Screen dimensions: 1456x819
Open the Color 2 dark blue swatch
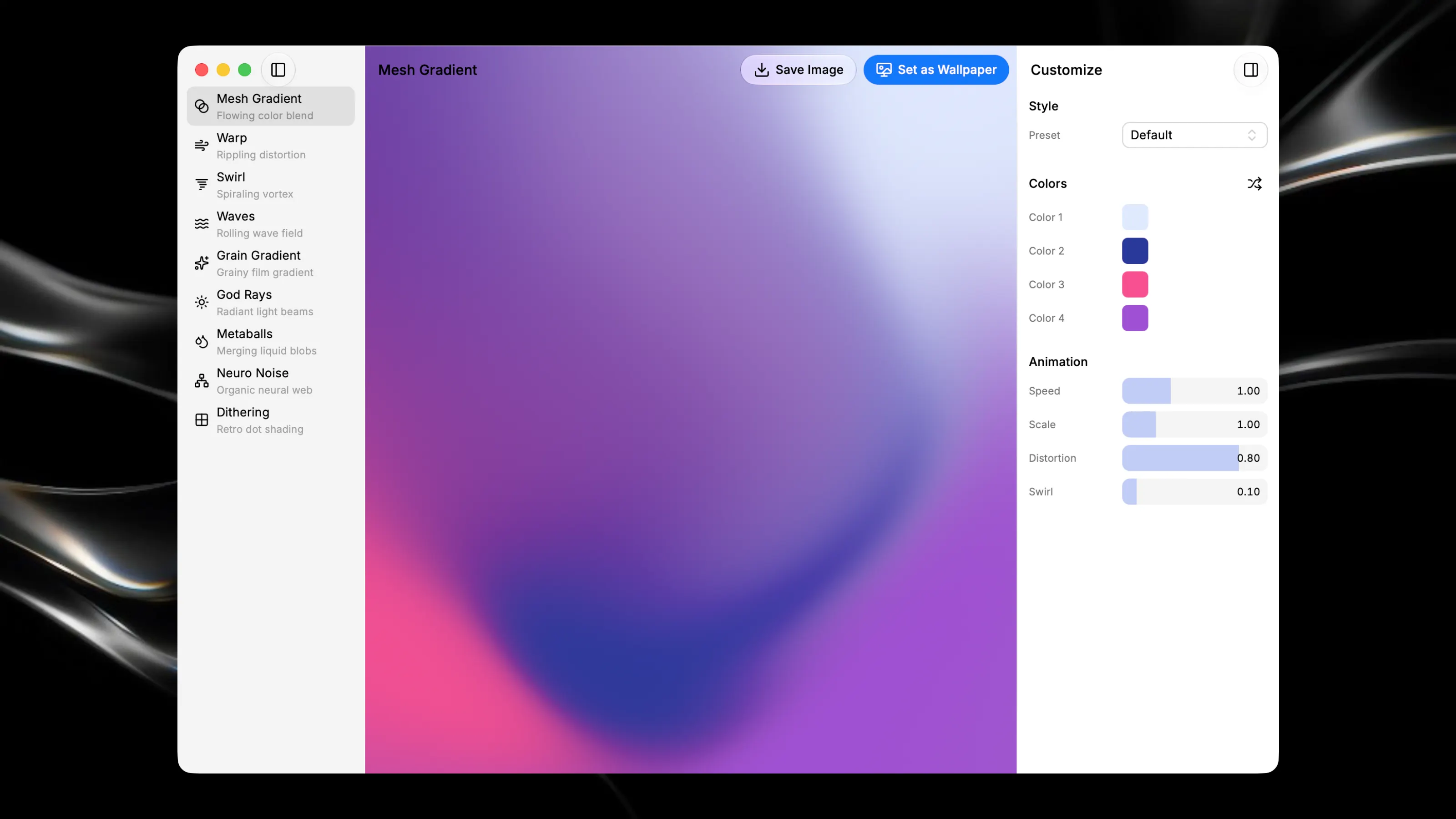pyautogui.click(x=1135, y=251)
